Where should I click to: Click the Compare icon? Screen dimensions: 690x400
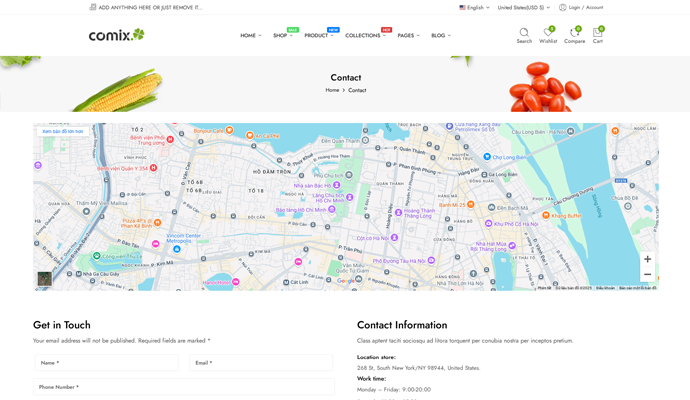[574, 33]
